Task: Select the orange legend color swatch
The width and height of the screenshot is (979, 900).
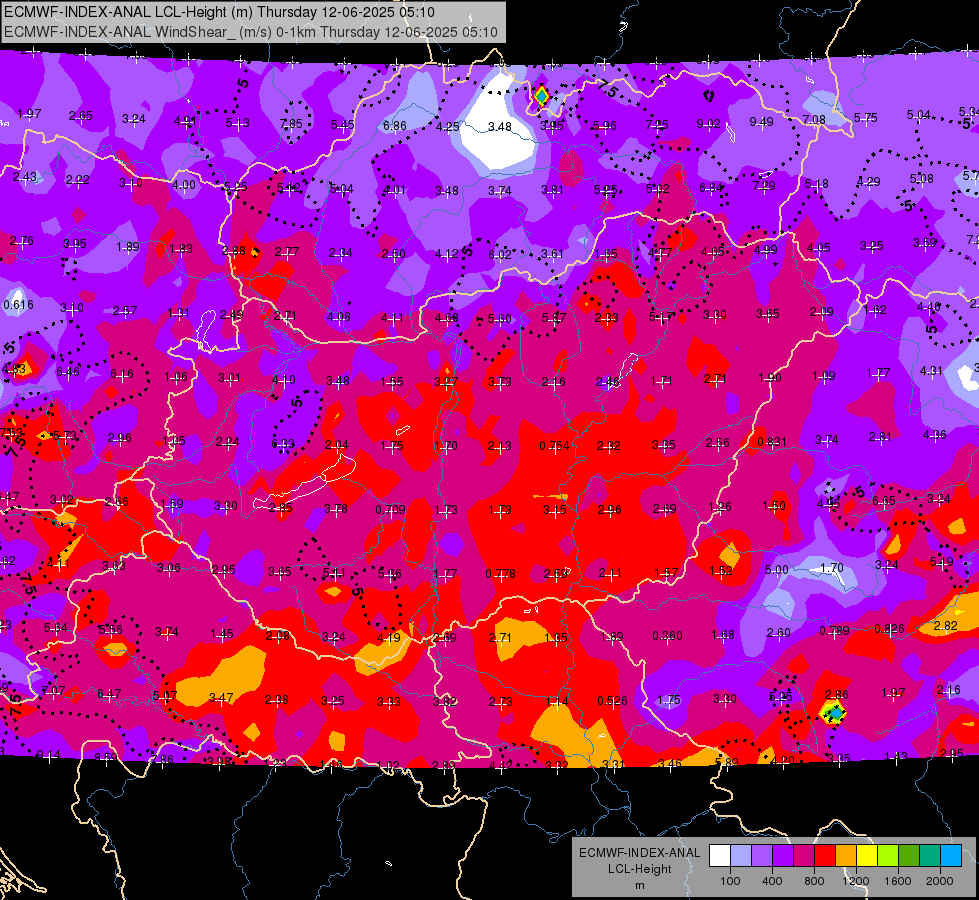Action: click(x=846, y=856)
